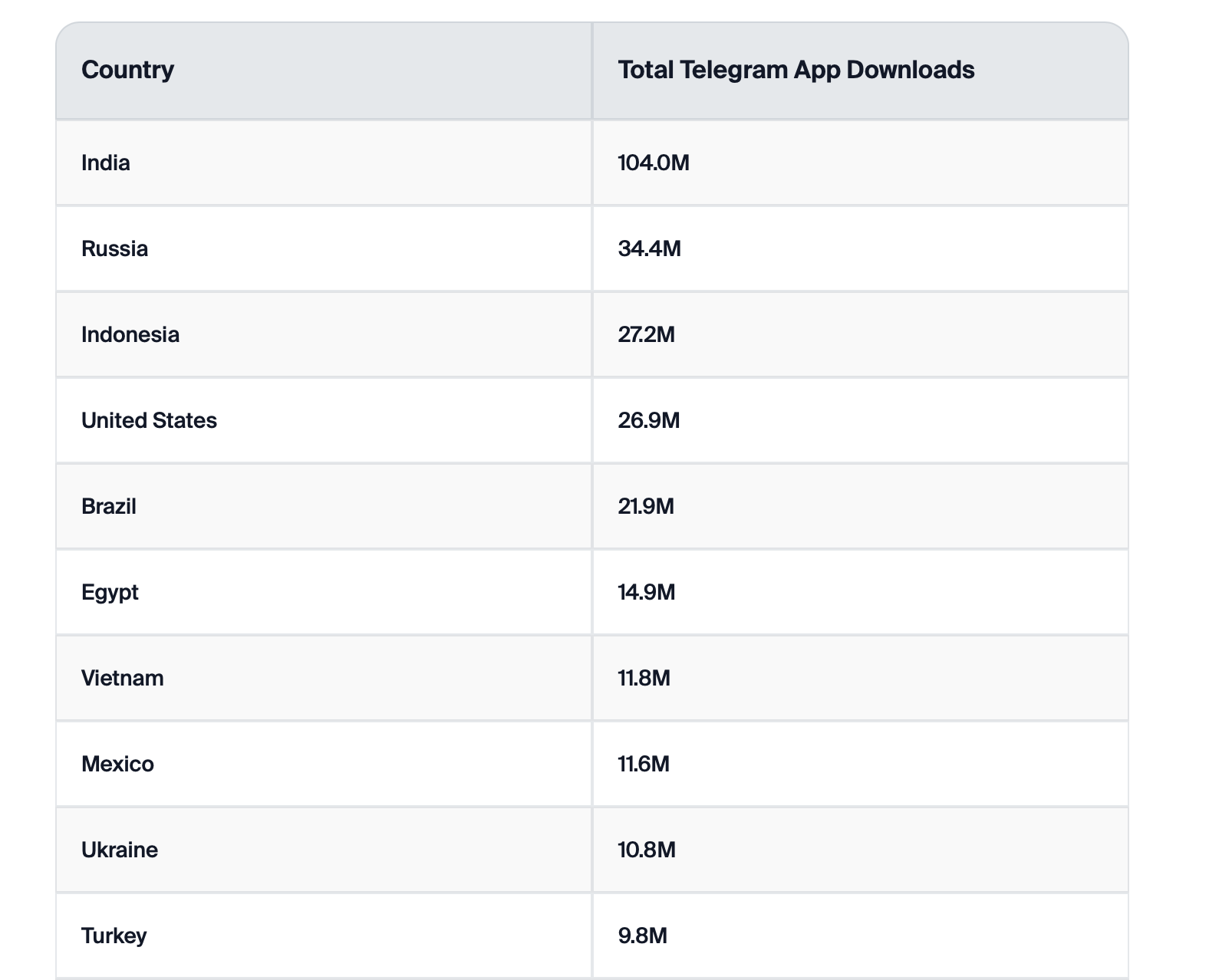1209x980 pixels.
Task: Click the '34.4M' downloads value
Action: pos(650,248)
